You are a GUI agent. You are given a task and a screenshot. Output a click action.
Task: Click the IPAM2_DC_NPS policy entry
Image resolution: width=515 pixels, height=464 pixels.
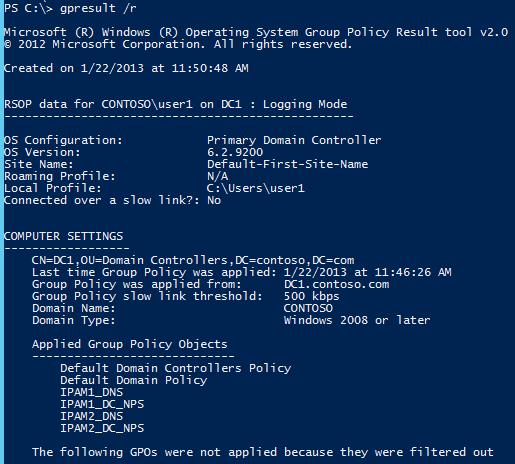tap(102, 428)
